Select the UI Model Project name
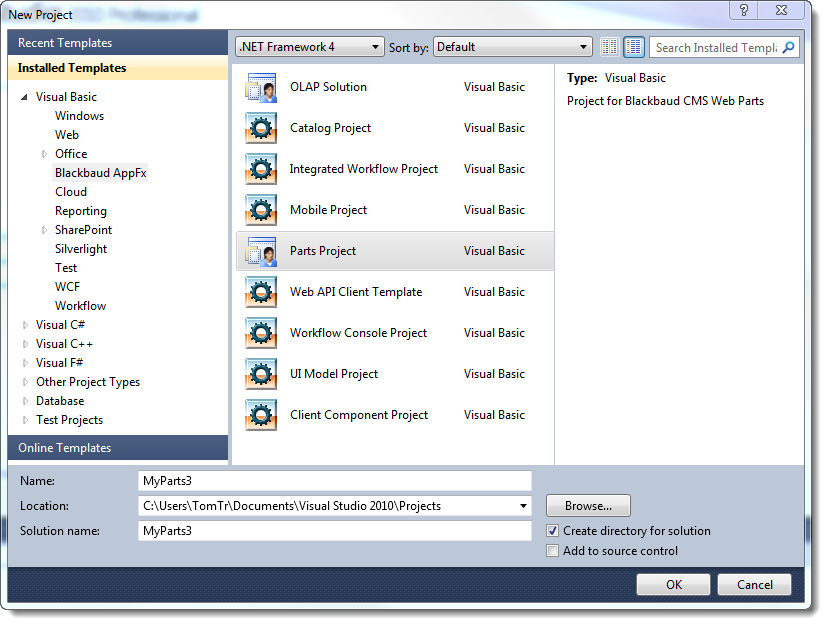The width and height of the screenshot is (827, 625). (334, 374)
